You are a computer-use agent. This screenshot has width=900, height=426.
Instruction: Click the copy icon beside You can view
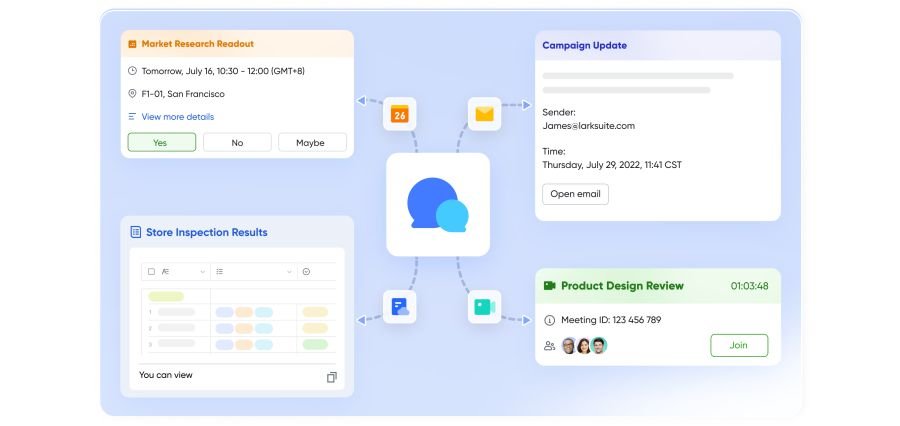tap(332, 377)
